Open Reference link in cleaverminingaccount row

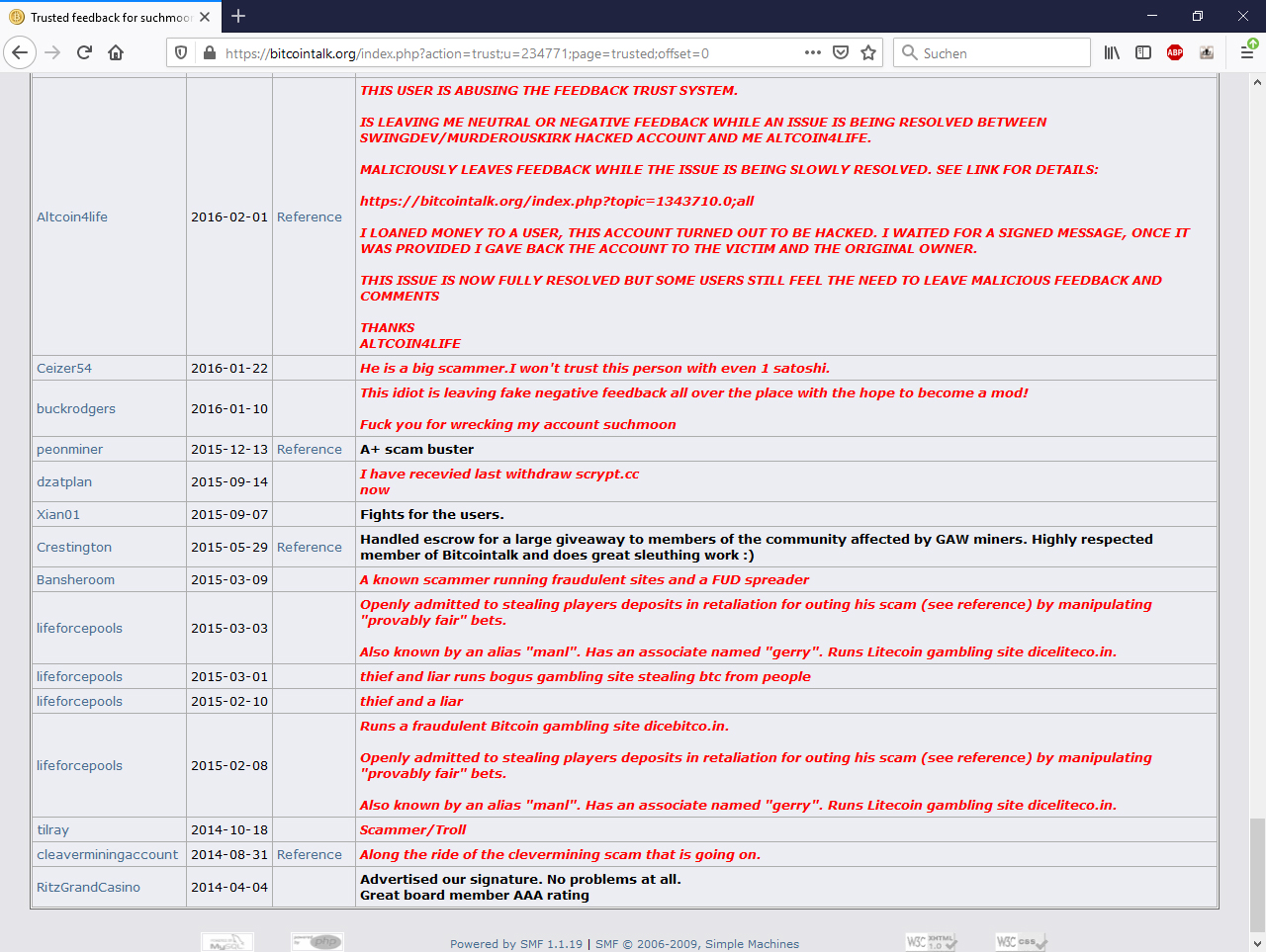(310, 854)
